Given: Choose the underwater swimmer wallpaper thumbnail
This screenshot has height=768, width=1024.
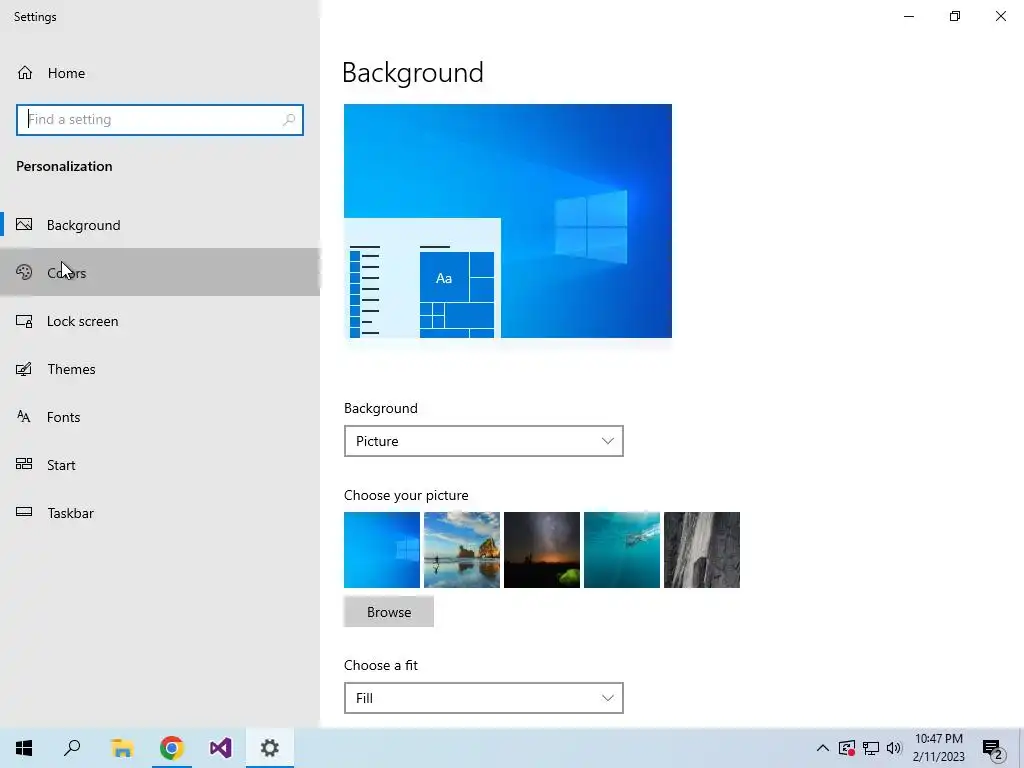Looking at the screenshot, I should 622,550.
